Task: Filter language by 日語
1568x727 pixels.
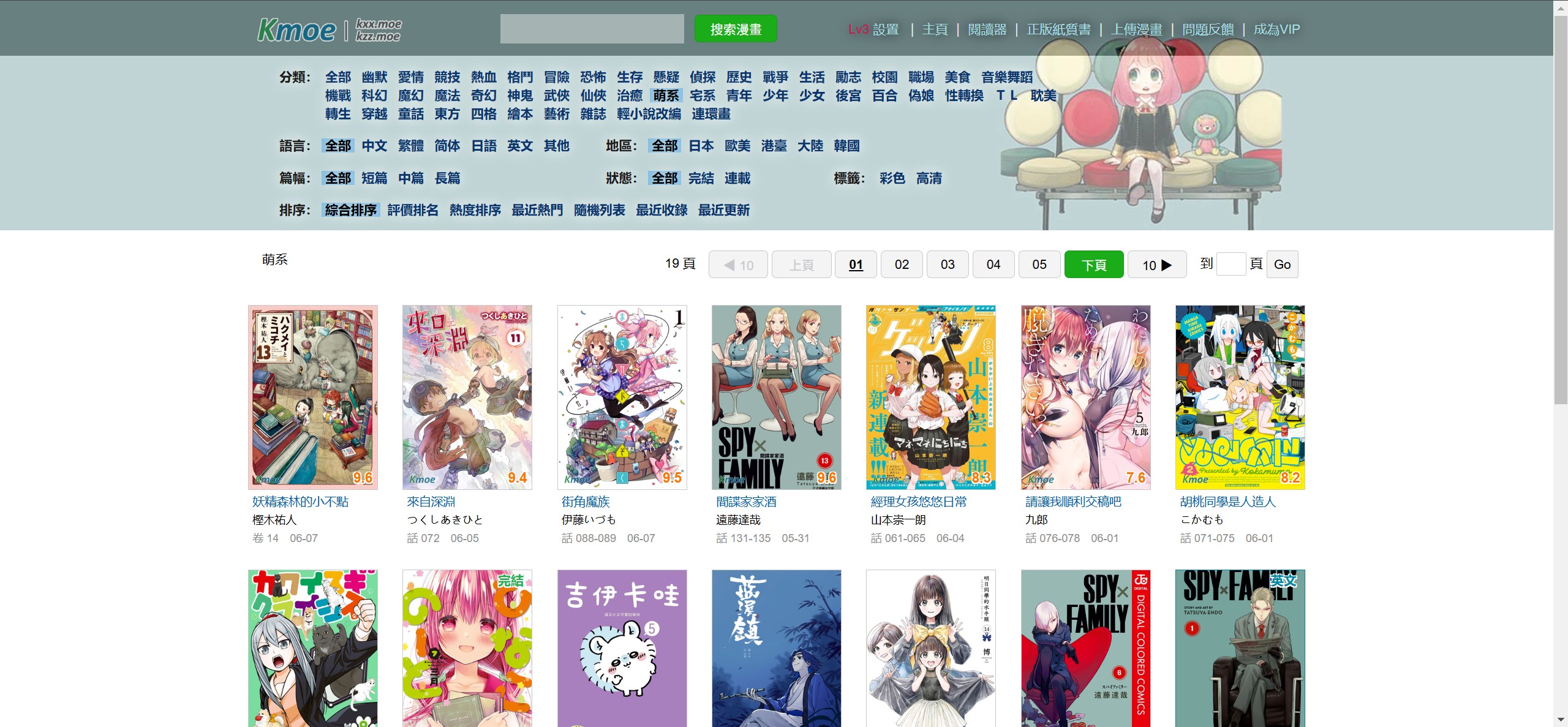Action: pos(484,146)
